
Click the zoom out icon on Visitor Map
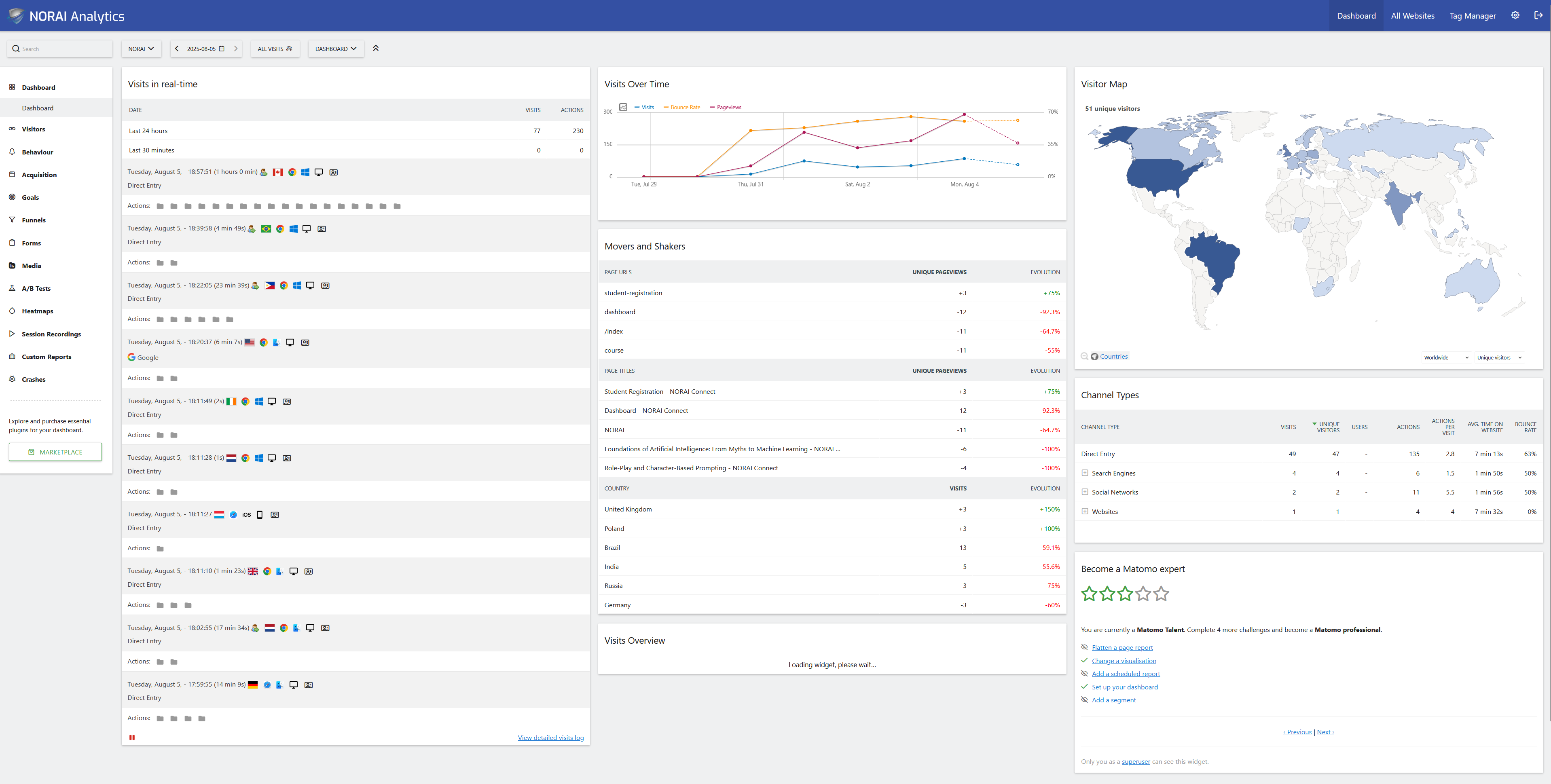(x=1084, y=357)
